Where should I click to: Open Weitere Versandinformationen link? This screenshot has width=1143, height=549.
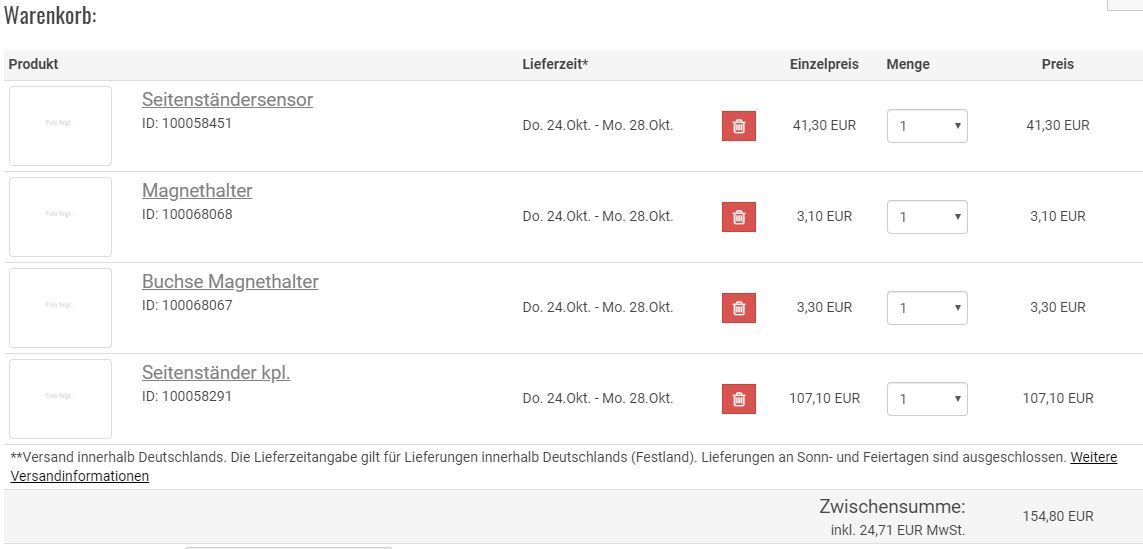pyautogui.click(x=1093, y=457)
